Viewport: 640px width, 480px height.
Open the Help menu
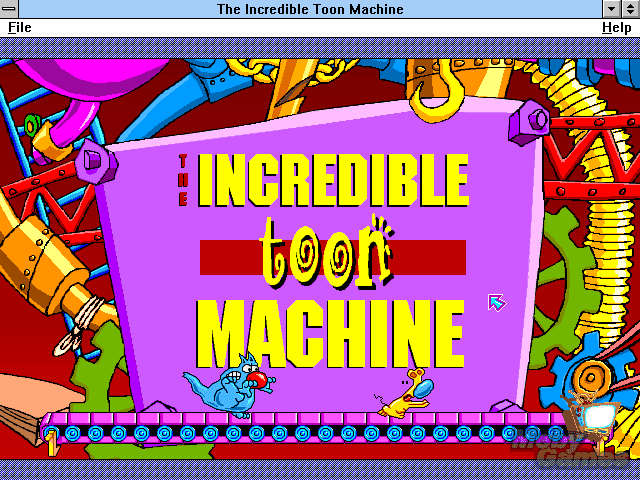[616, 27]
